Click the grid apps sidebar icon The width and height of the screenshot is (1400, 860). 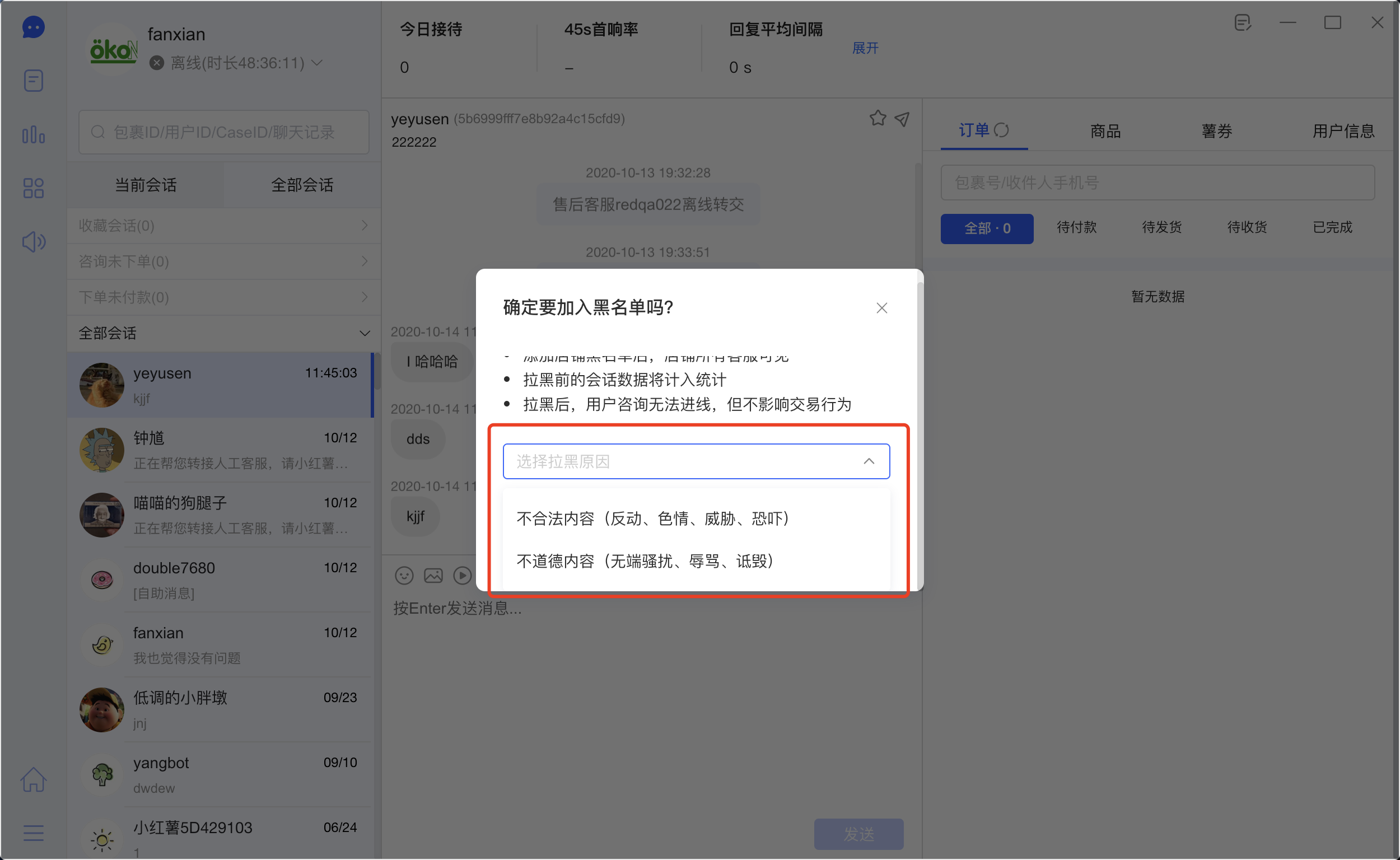click(x=33, y=188)
